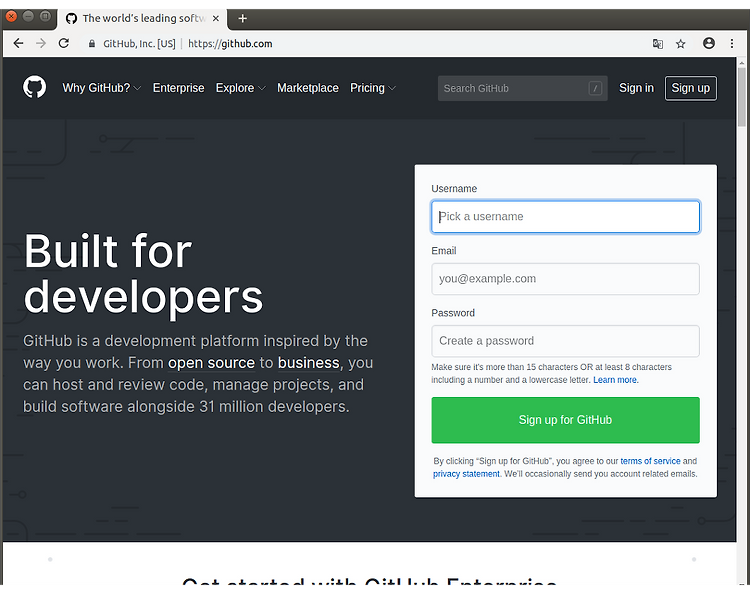Click Sign in link

click(x=636, y=88)
